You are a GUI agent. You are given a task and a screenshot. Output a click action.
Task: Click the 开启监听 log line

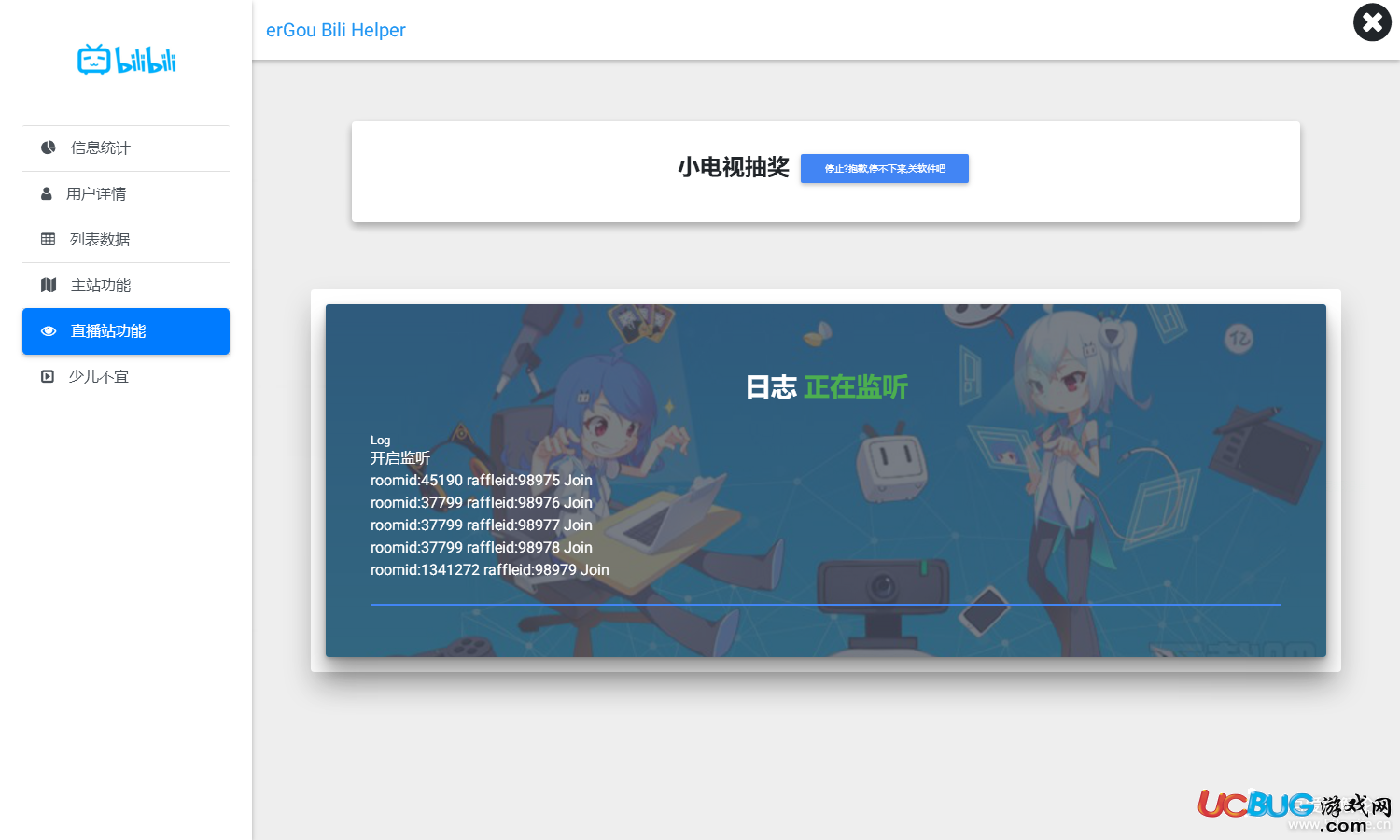pyautogui.click(x=400, y=458)
